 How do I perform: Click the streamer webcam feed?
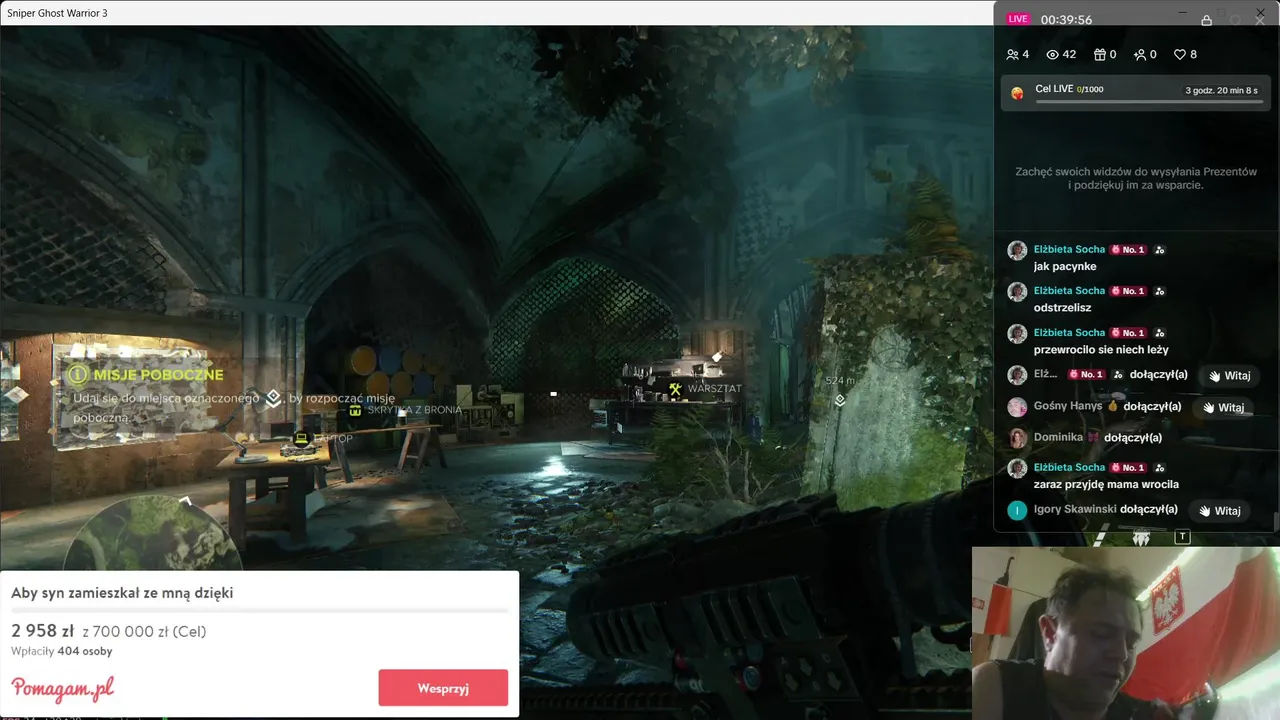[1126, 633]
